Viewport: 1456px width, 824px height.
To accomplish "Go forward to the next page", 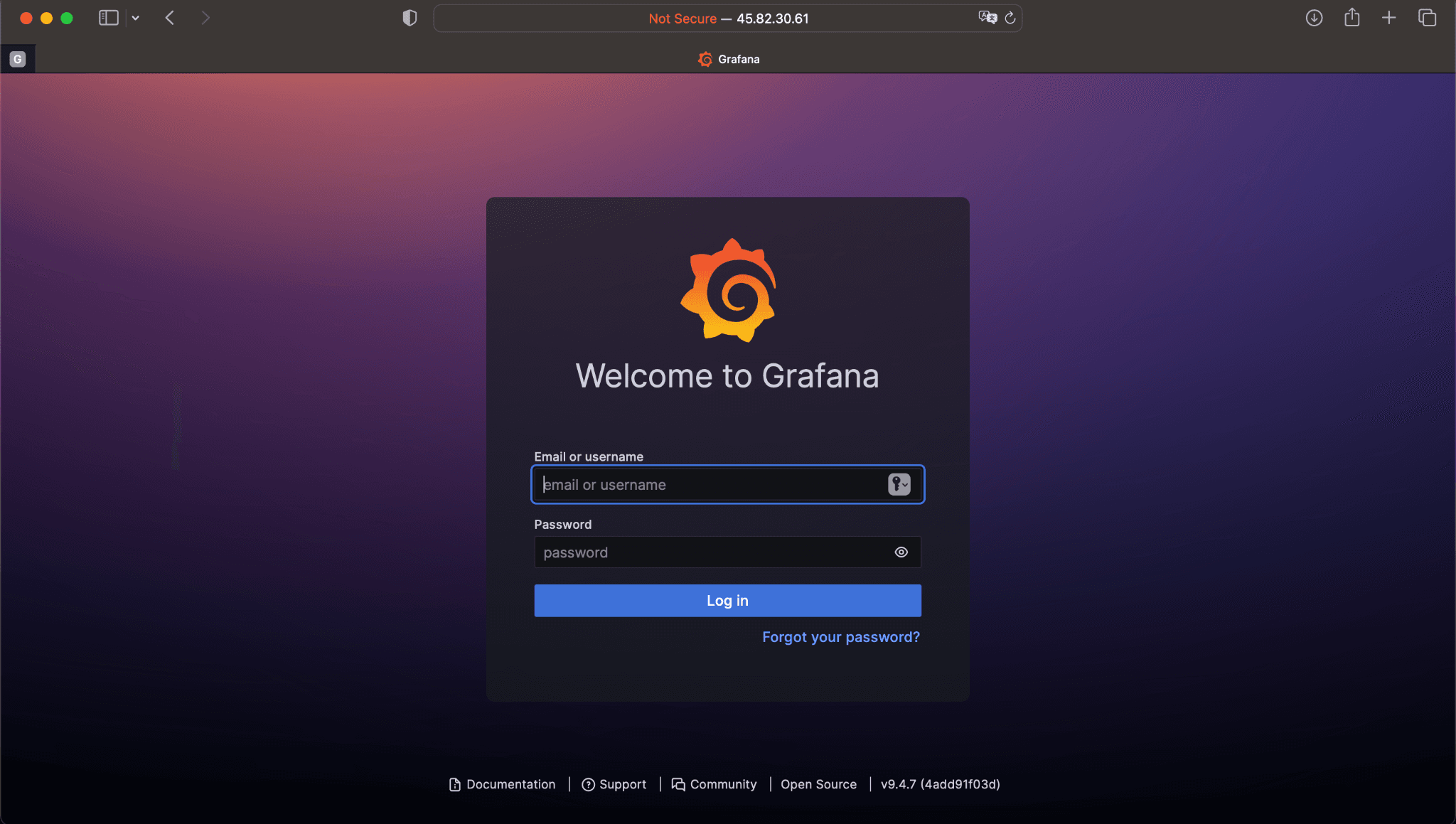I will click(x=205, y=18).
